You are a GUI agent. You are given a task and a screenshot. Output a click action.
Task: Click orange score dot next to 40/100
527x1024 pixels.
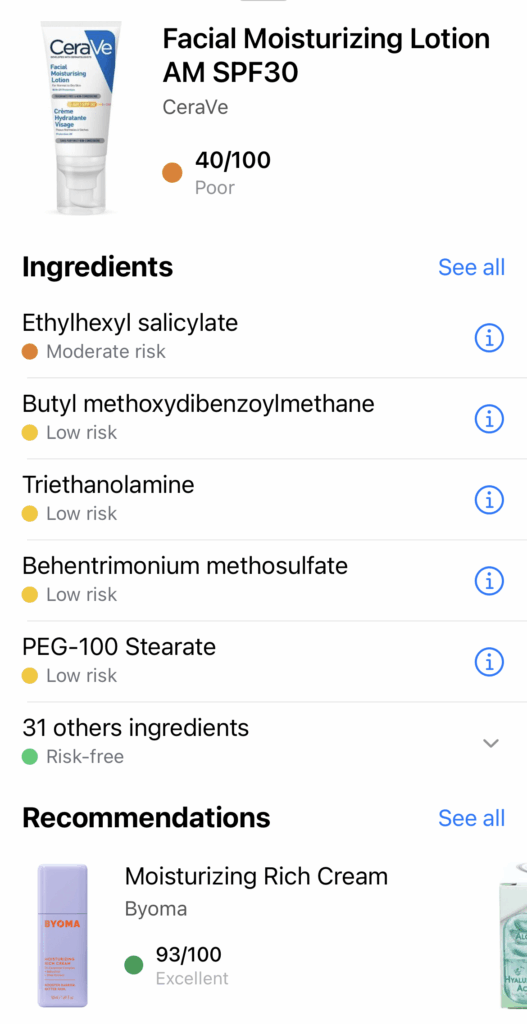[172, 173]
